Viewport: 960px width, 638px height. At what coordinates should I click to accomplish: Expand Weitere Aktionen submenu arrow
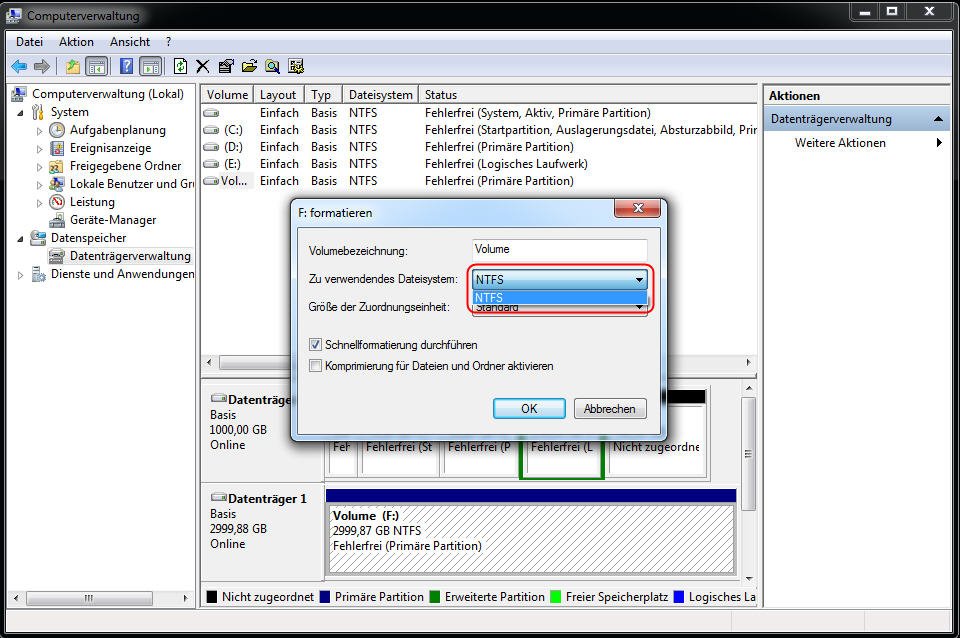click(x=939, y=143)
